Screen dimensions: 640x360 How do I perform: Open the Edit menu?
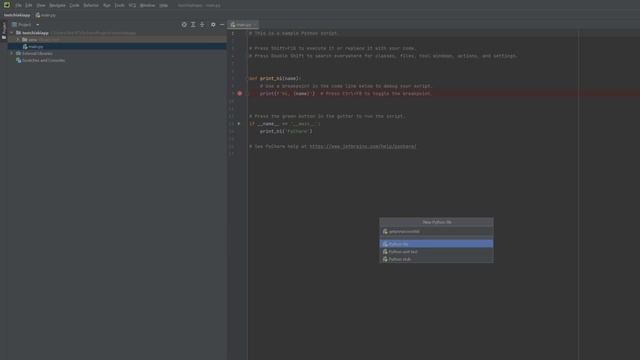[29, 5]
